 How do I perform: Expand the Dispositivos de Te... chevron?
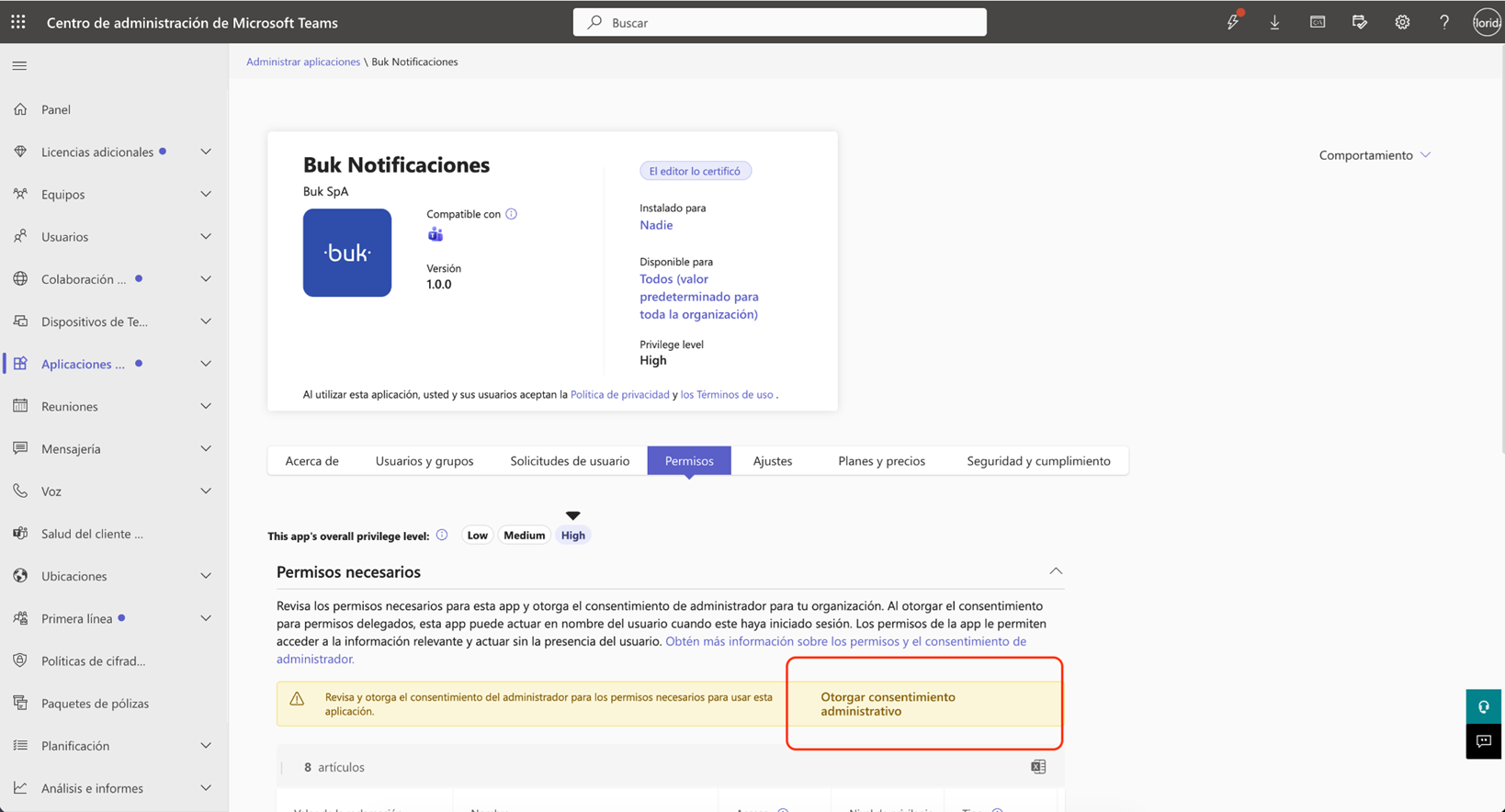[206, 321]
